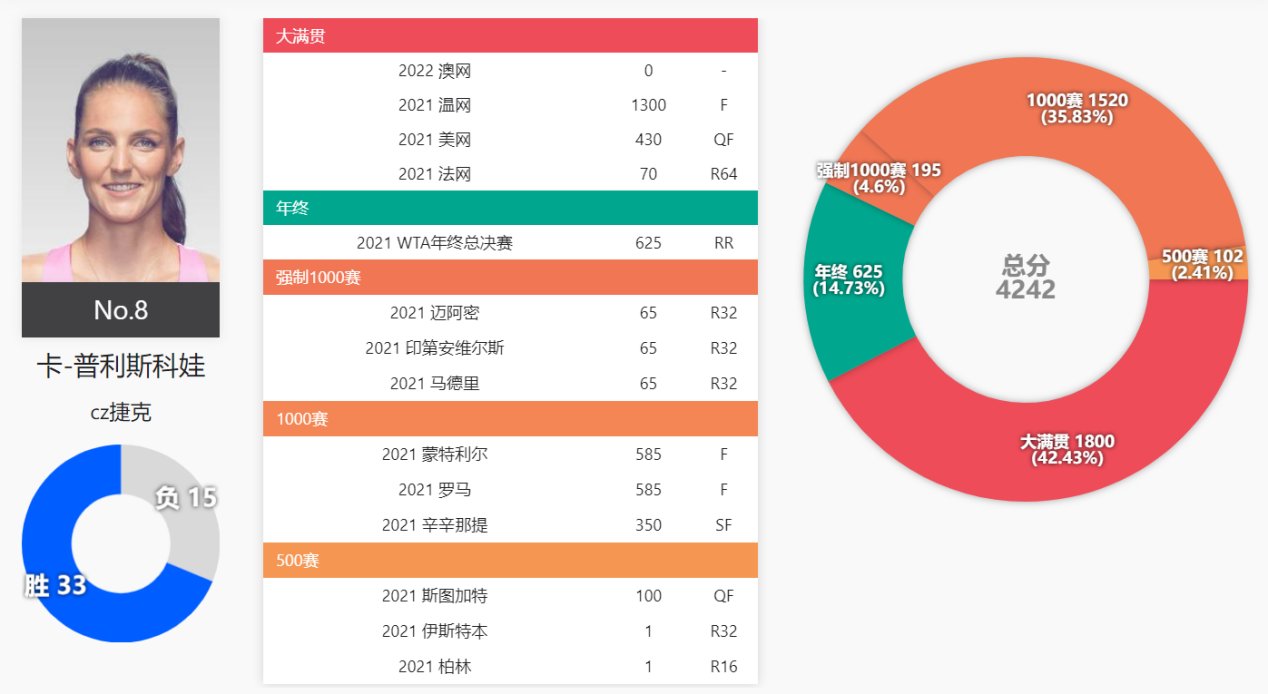
Task: Select the 2021 温网 row
Action: point(510,105)
